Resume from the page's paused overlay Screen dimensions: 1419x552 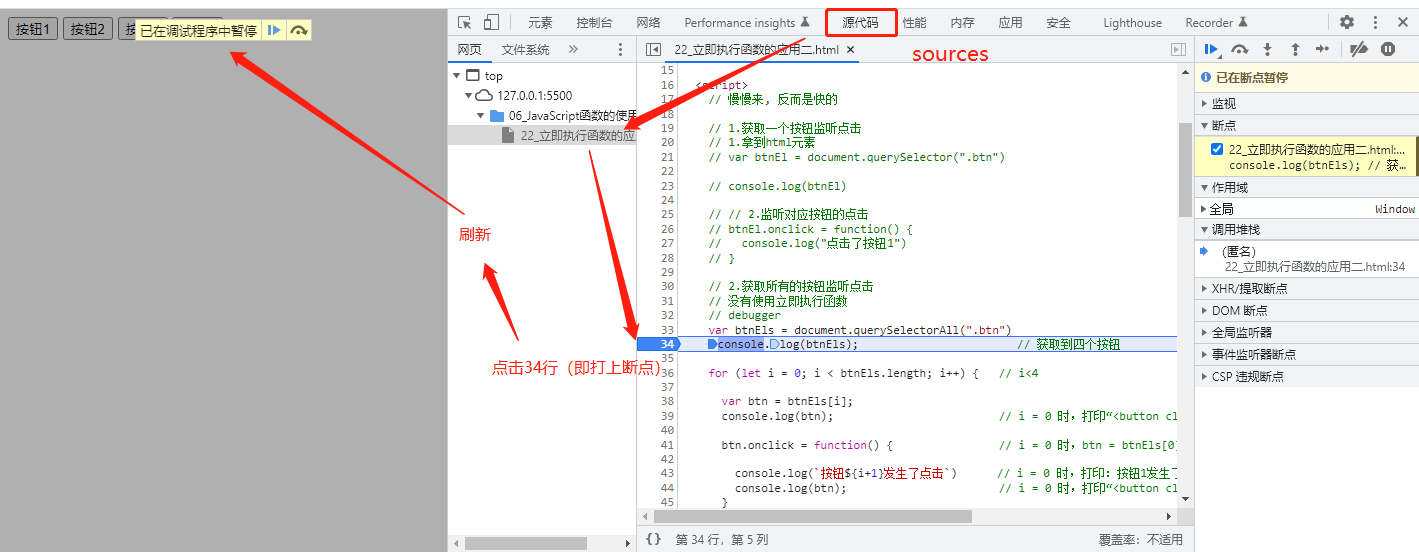coord(273,30)
